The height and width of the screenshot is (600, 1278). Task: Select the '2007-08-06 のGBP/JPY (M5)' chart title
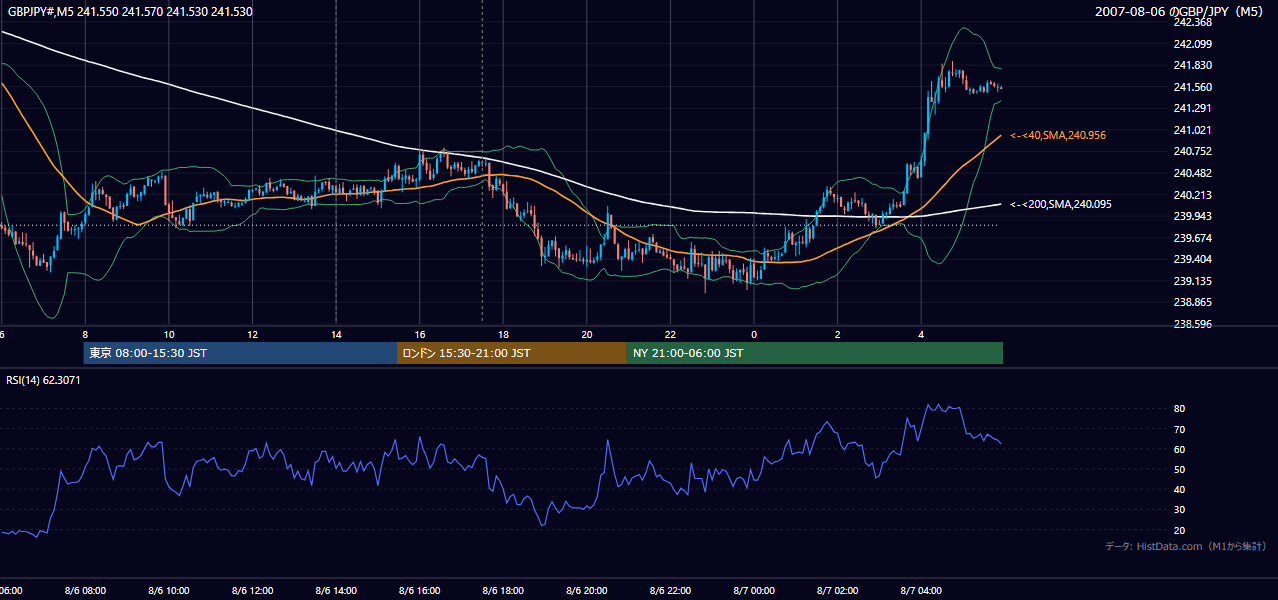click(1180, 12)
